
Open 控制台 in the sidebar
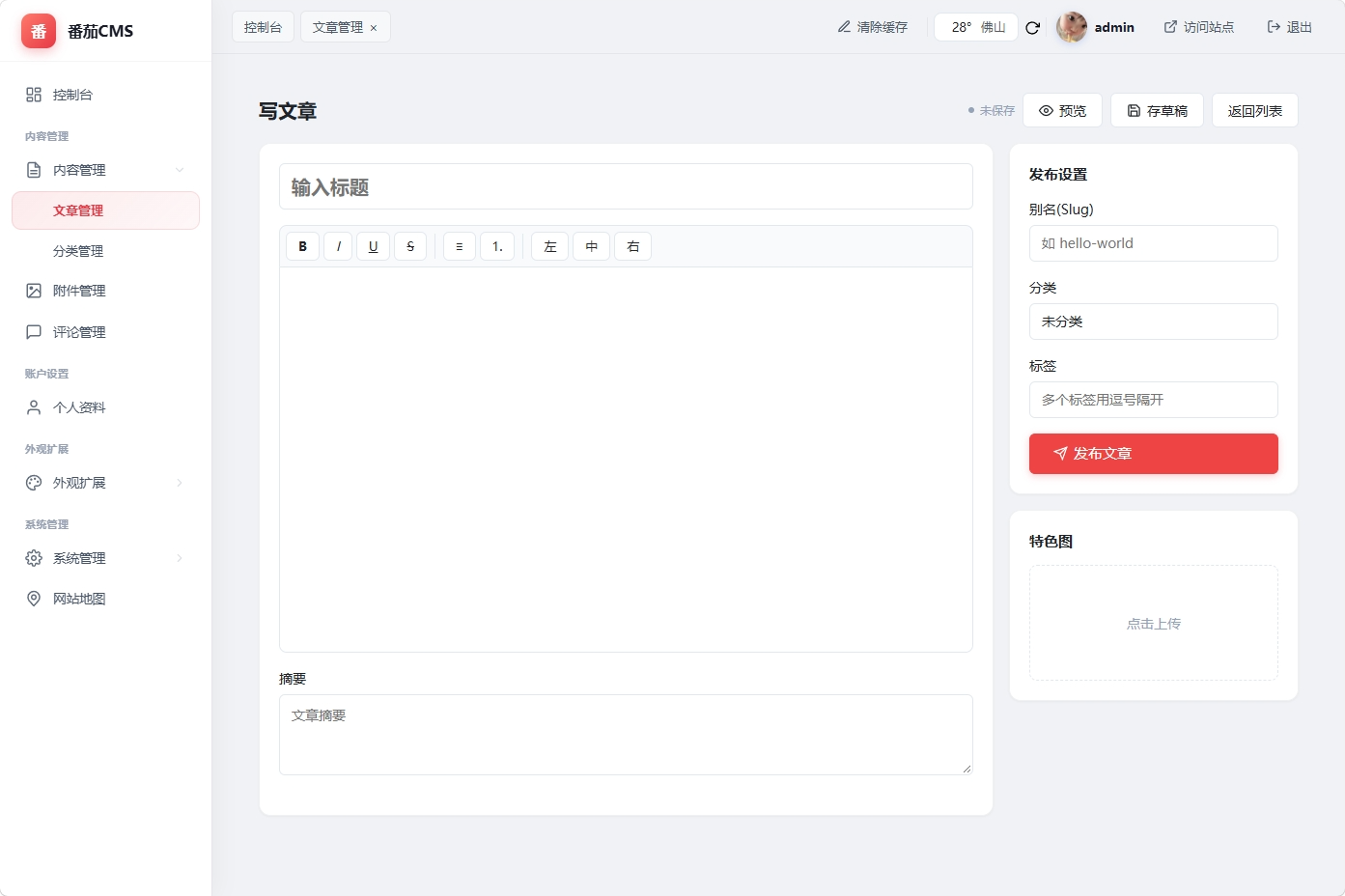[105, 95]
